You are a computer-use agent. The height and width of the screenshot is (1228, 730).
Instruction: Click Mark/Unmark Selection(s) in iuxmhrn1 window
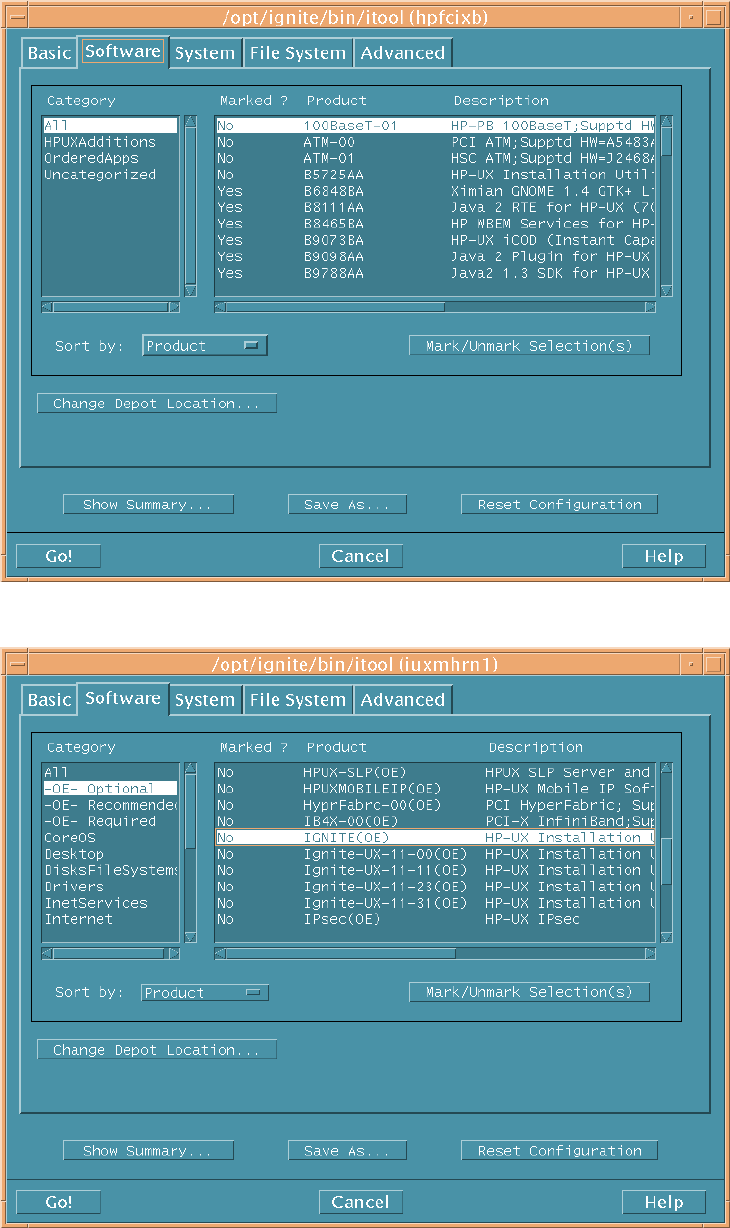pos(529,992)
